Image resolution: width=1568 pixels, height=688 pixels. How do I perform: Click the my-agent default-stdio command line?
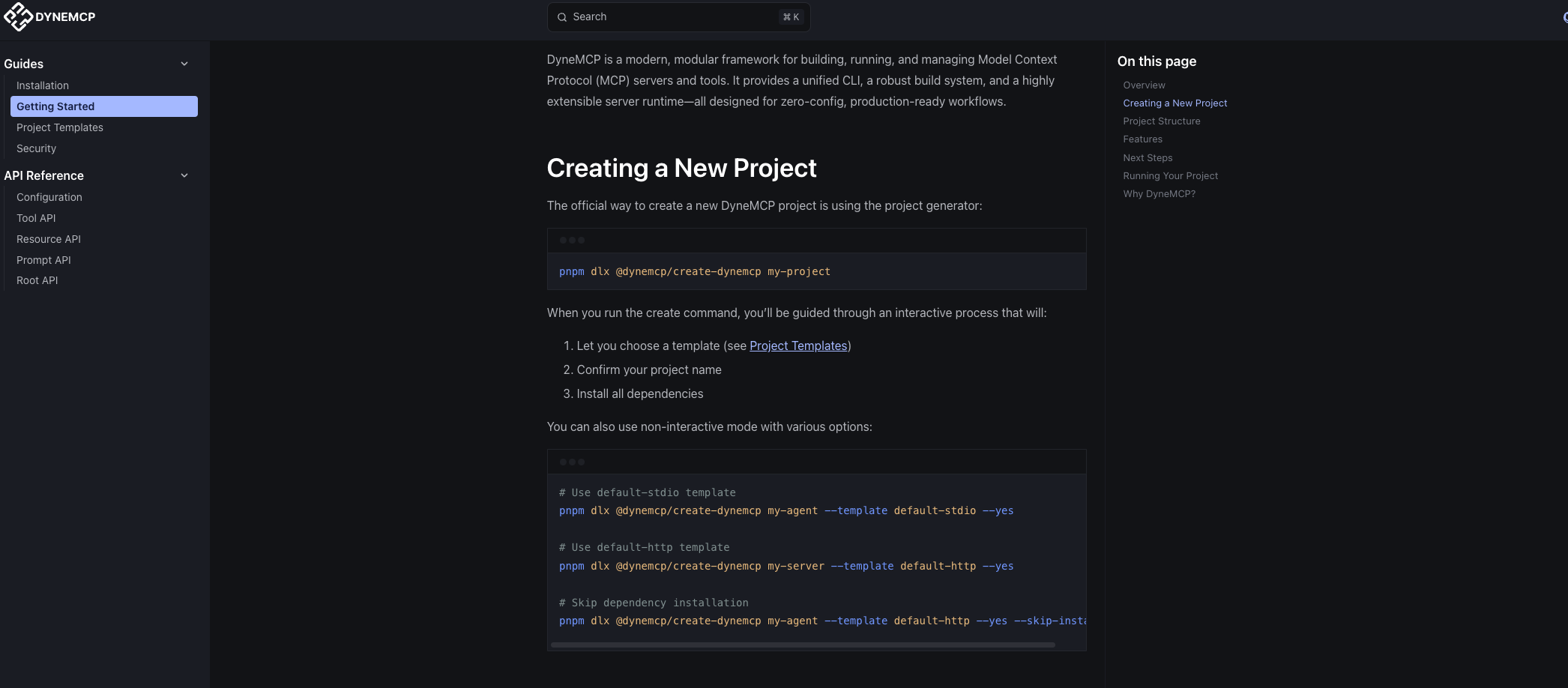(x=786, y=510)
